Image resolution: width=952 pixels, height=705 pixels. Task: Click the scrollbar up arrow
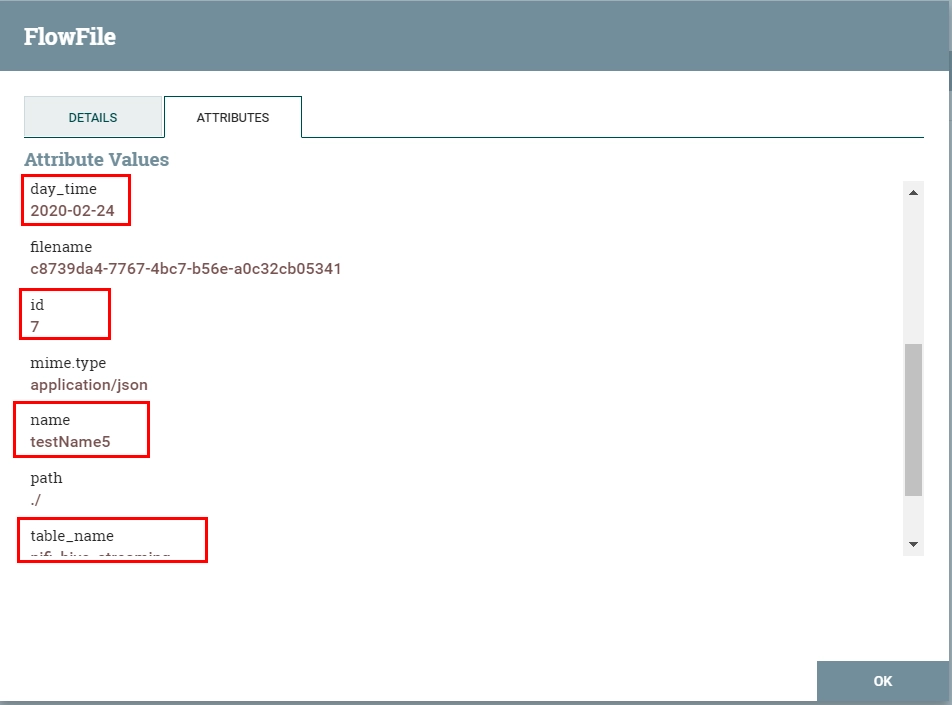(913, 192)
